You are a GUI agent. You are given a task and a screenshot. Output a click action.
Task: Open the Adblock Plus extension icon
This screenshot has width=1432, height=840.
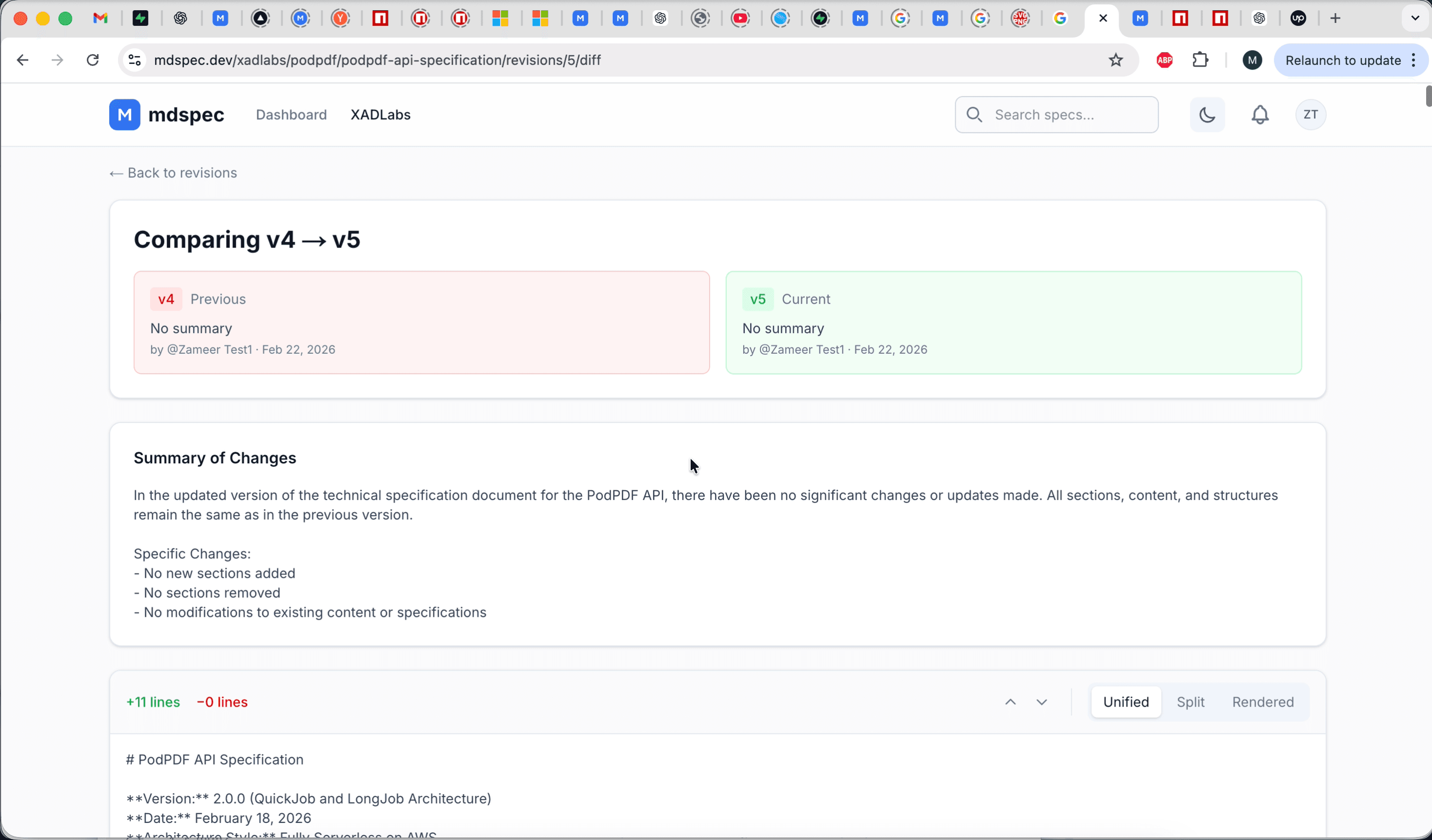[1164, 59]
